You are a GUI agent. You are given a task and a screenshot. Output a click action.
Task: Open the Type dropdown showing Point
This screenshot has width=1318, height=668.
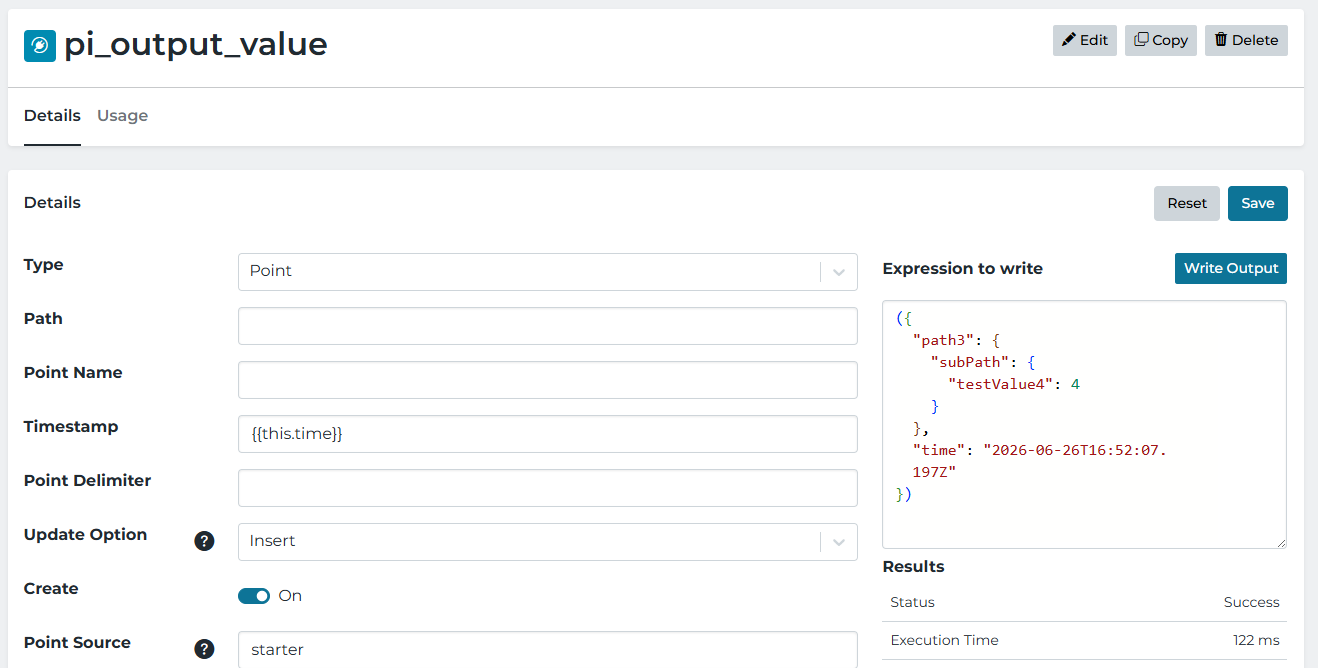(548, 272)
